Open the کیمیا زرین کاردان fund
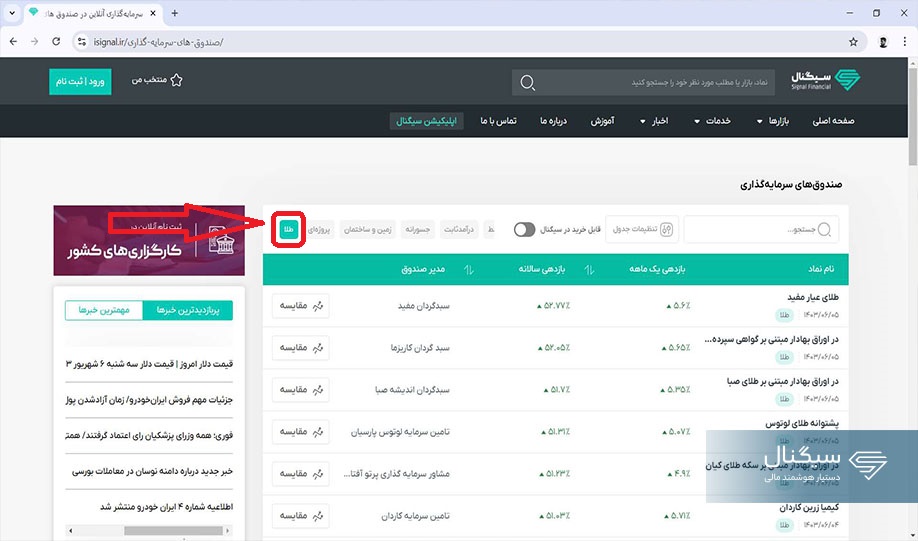Screen dimensions: 918x541 pyautogui.click(x=809, y=507)
